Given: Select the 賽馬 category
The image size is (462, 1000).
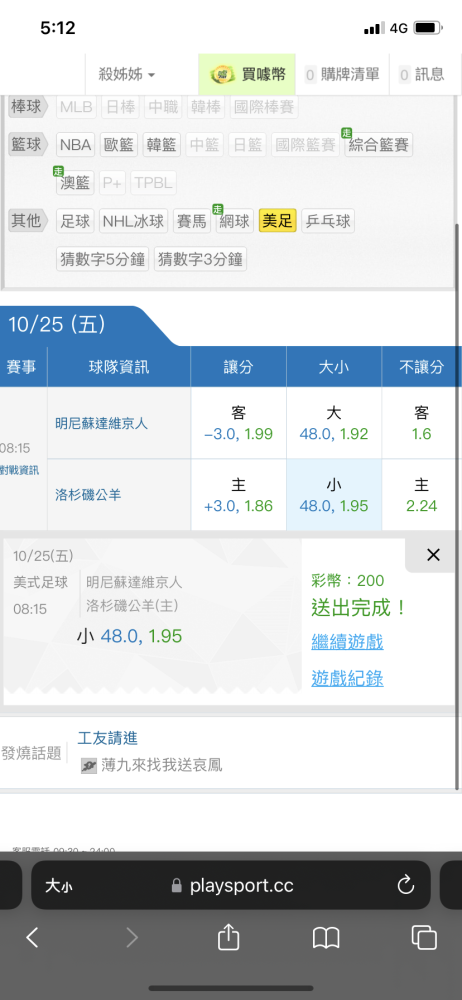Looking at the screenshot, I should coord(192,221).
